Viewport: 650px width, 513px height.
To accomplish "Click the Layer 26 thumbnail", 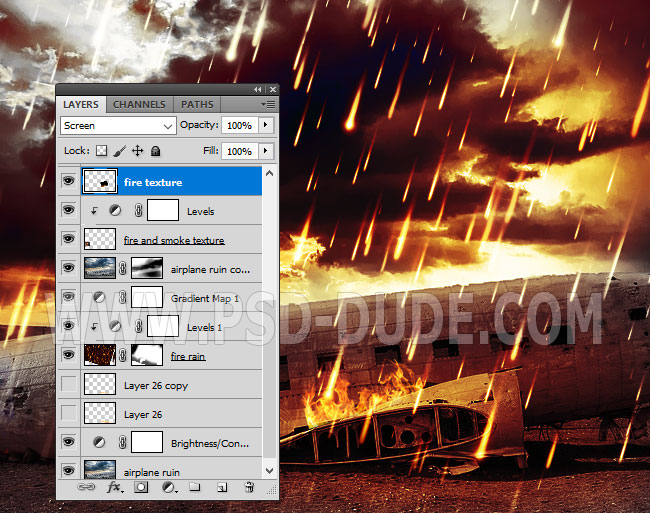I will (100, 413).
